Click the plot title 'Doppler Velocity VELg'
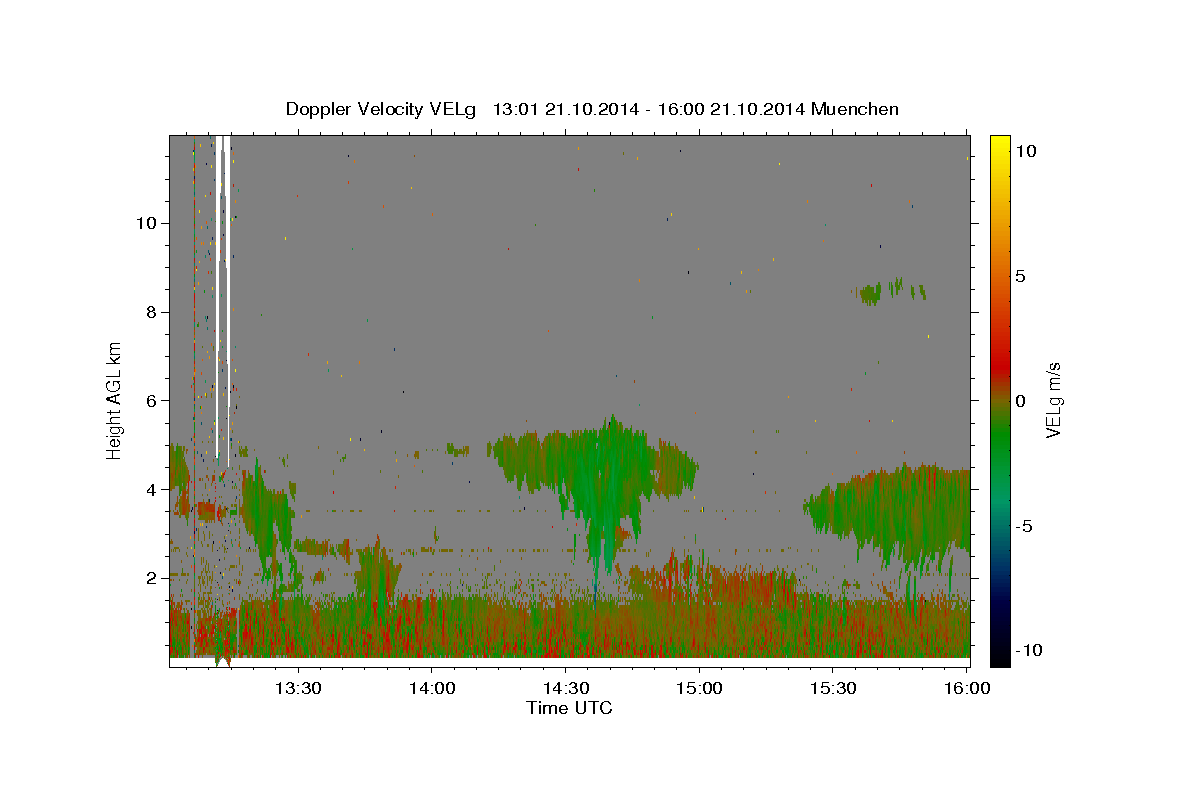Image resolution: width=1200 pixels, height=800 pixels. (383, 109)
